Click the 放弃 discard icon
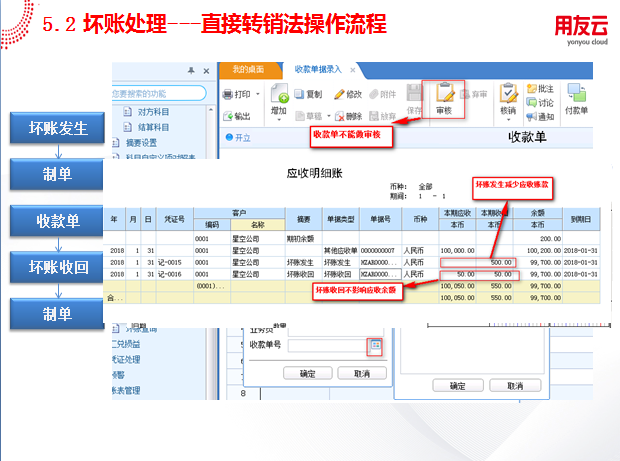Viewport: 620px width, 461px height. click(x=374, y=116)
